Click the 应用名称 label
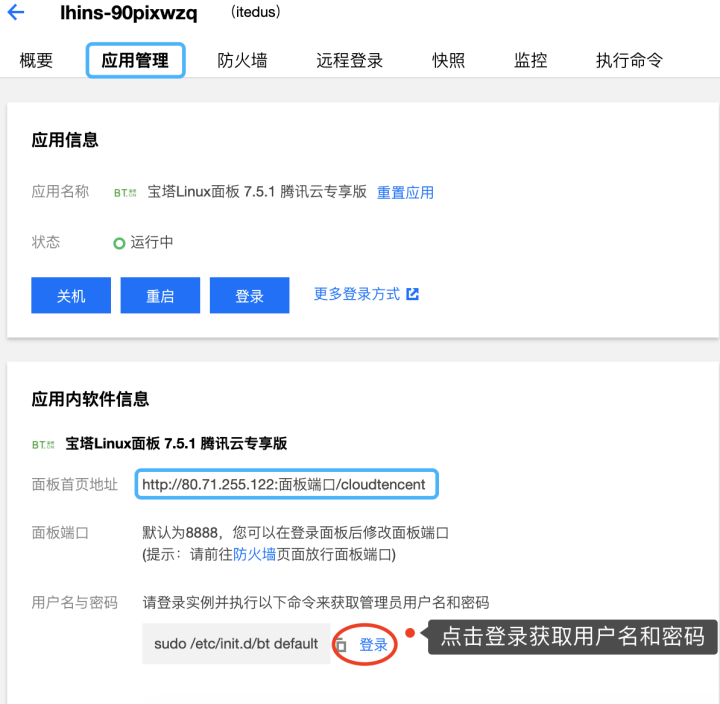Image resolution: width=720 pixels, height=704 pixels. coord(60,191)
